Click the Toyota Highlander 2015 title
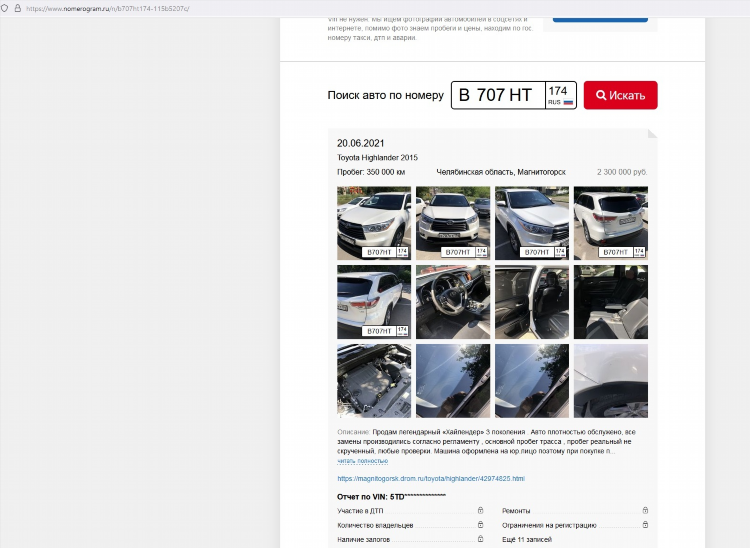The height and width of the screenshot is (548, 750). [x=377, y=157]
